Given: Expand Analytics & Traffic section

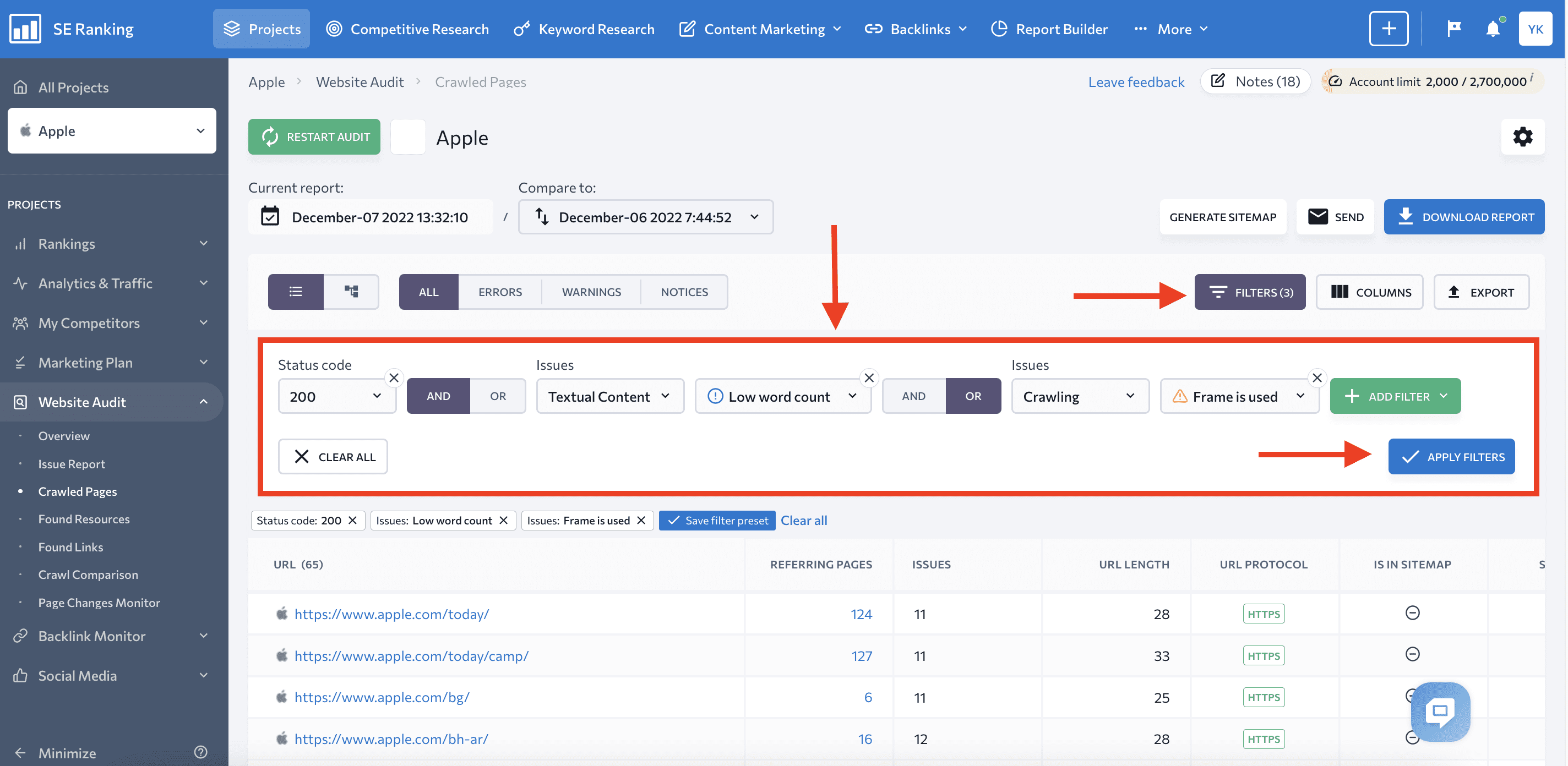Looking at the screenshot, I should coord(111,283).
